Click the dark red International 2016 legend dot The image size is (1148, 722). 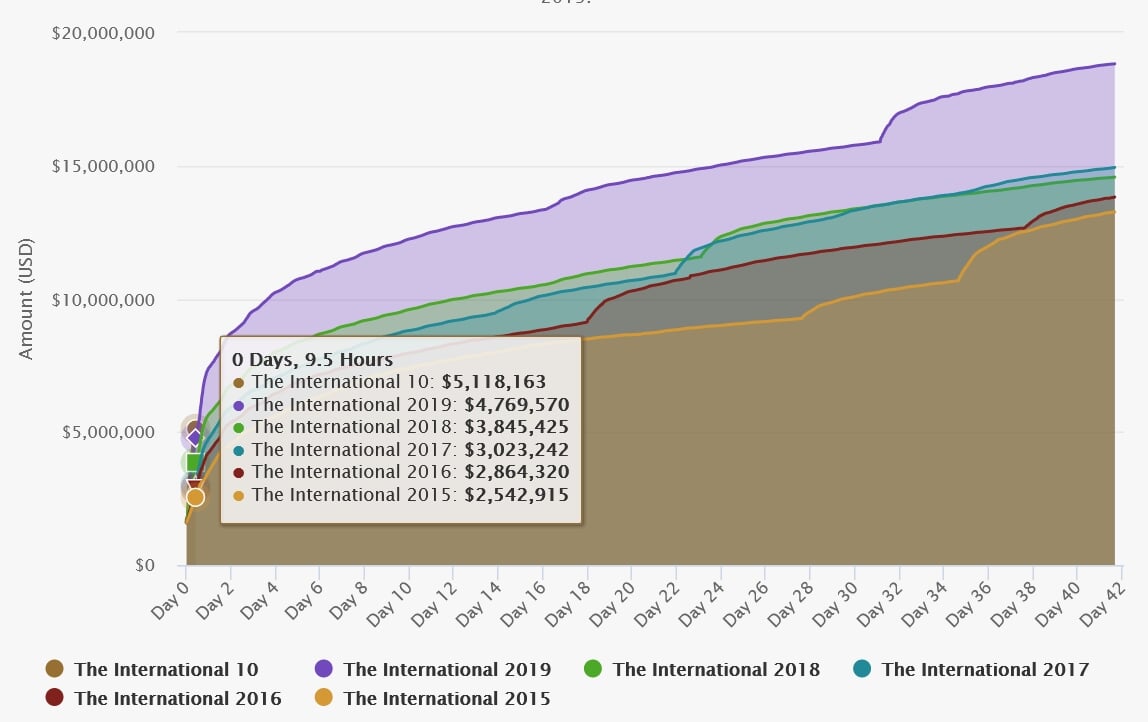click(x=55, y=698)
